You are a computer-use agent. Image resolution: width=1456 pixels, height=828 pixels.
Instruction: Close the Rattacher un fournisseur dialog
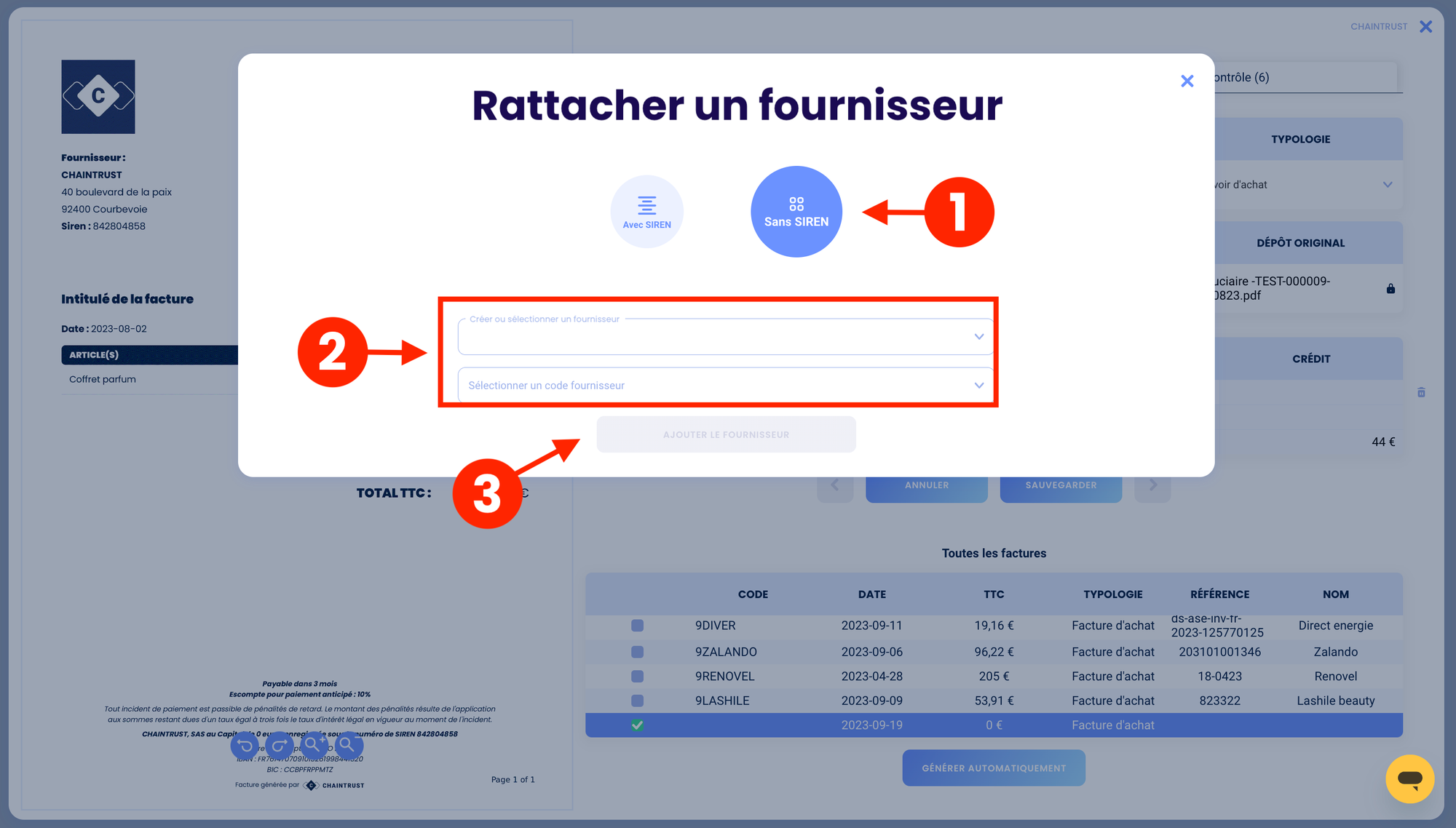1187,81
